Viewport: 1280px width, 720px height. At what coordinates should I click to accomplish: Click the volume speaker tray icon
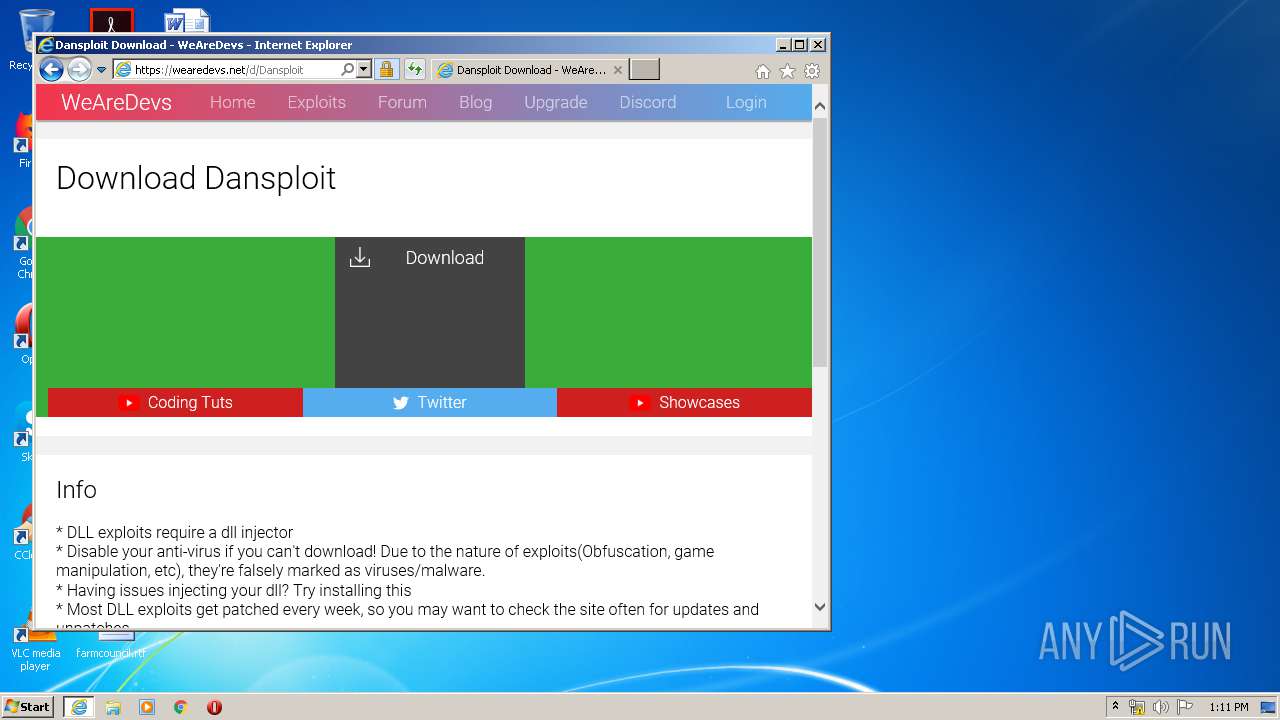tap(1160, 707)
